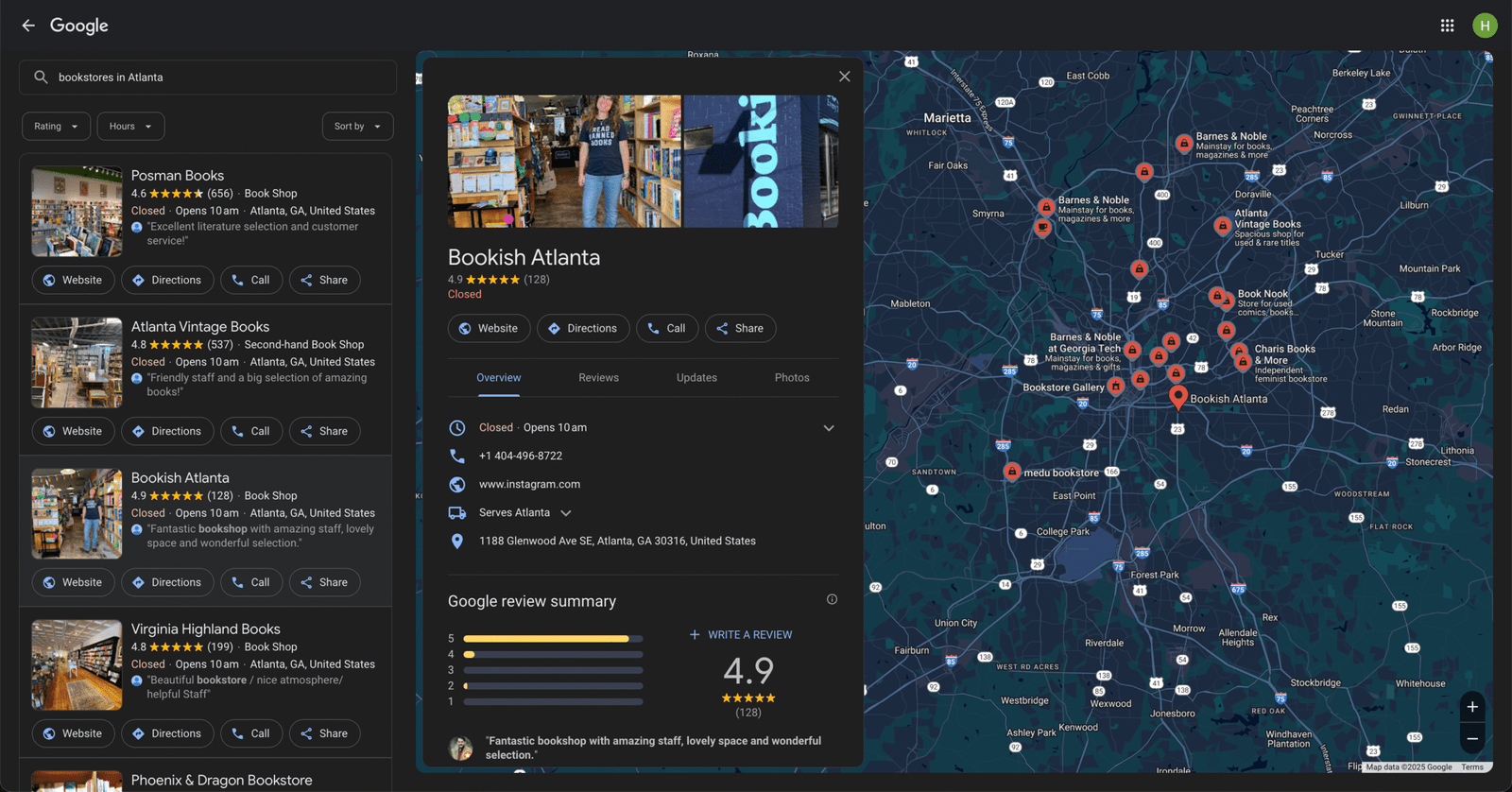The height and width of the screenshot is (792, 1512).
Task: Click the search magnifier icon
Action: [41, 77]
